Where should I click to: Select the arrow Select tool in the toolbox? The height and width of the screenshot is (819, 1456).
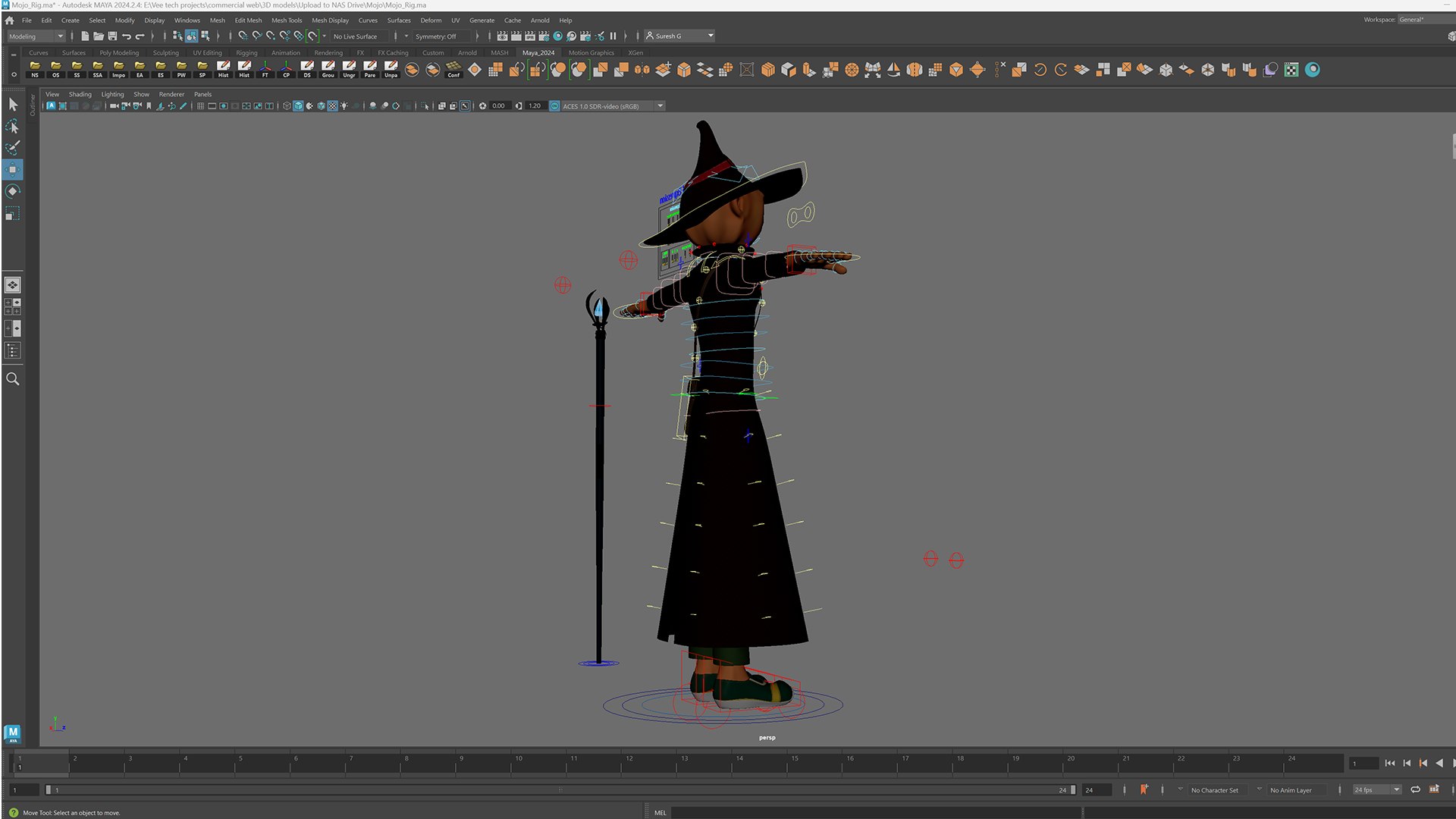pyautogui.click(x=13, y=104)
